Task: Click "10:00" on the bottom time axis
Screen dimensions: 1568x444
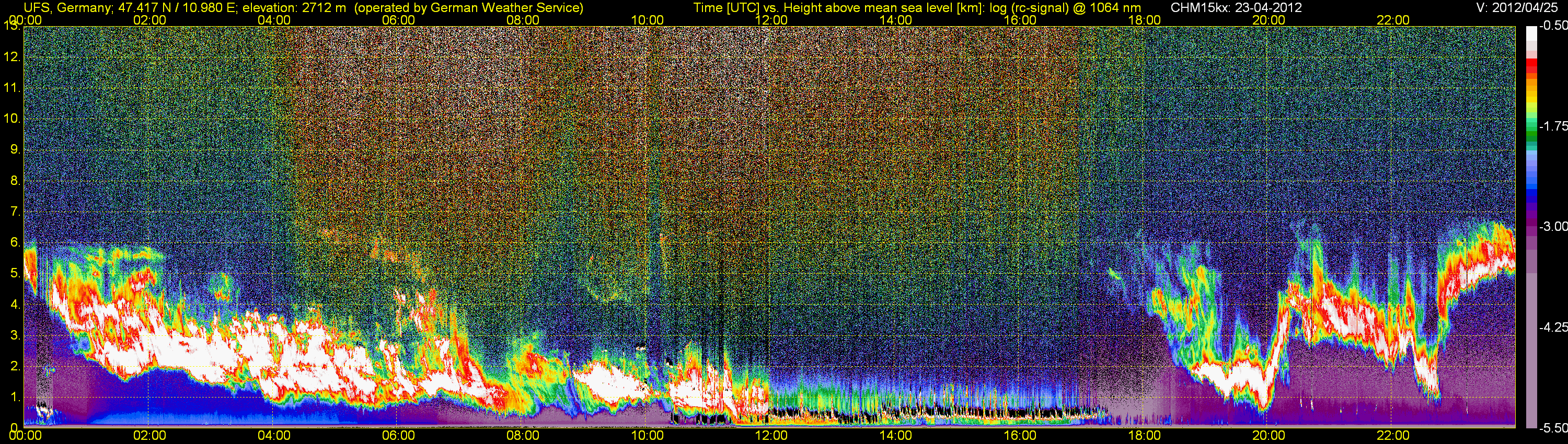Action: 647,436
